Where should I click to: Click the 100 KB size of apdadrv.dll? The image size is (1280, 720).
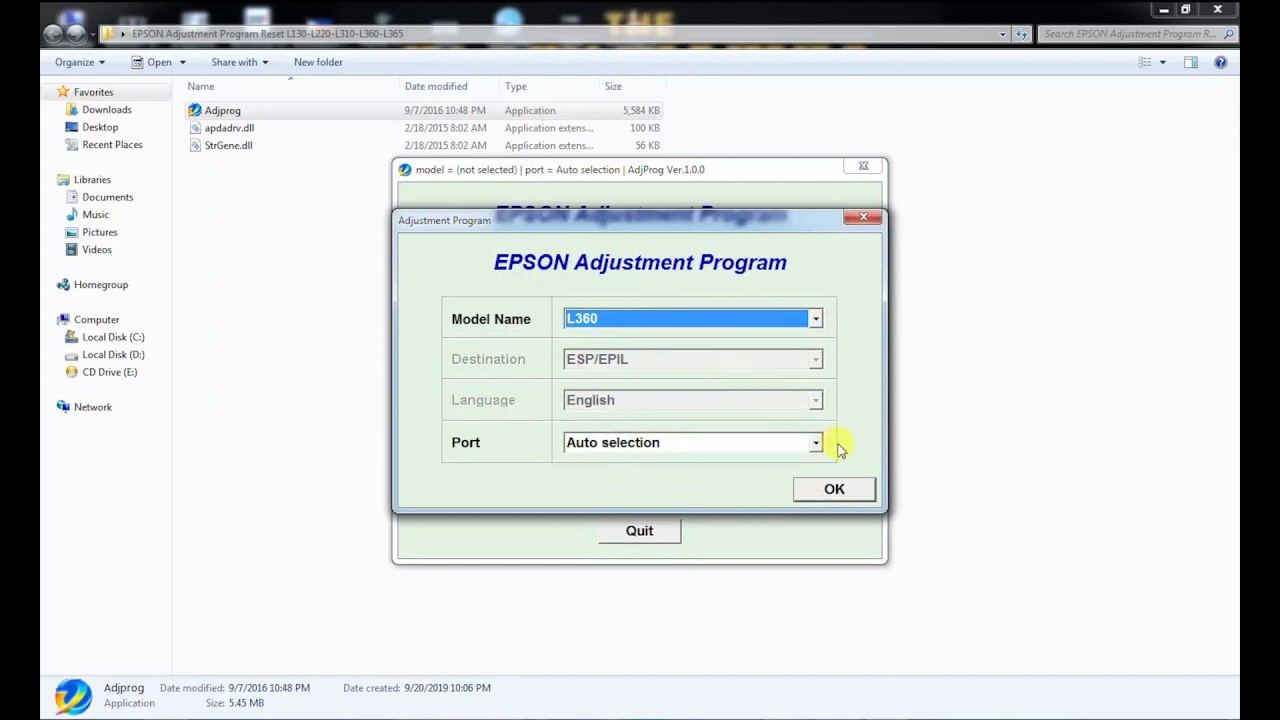pos(645,128)
